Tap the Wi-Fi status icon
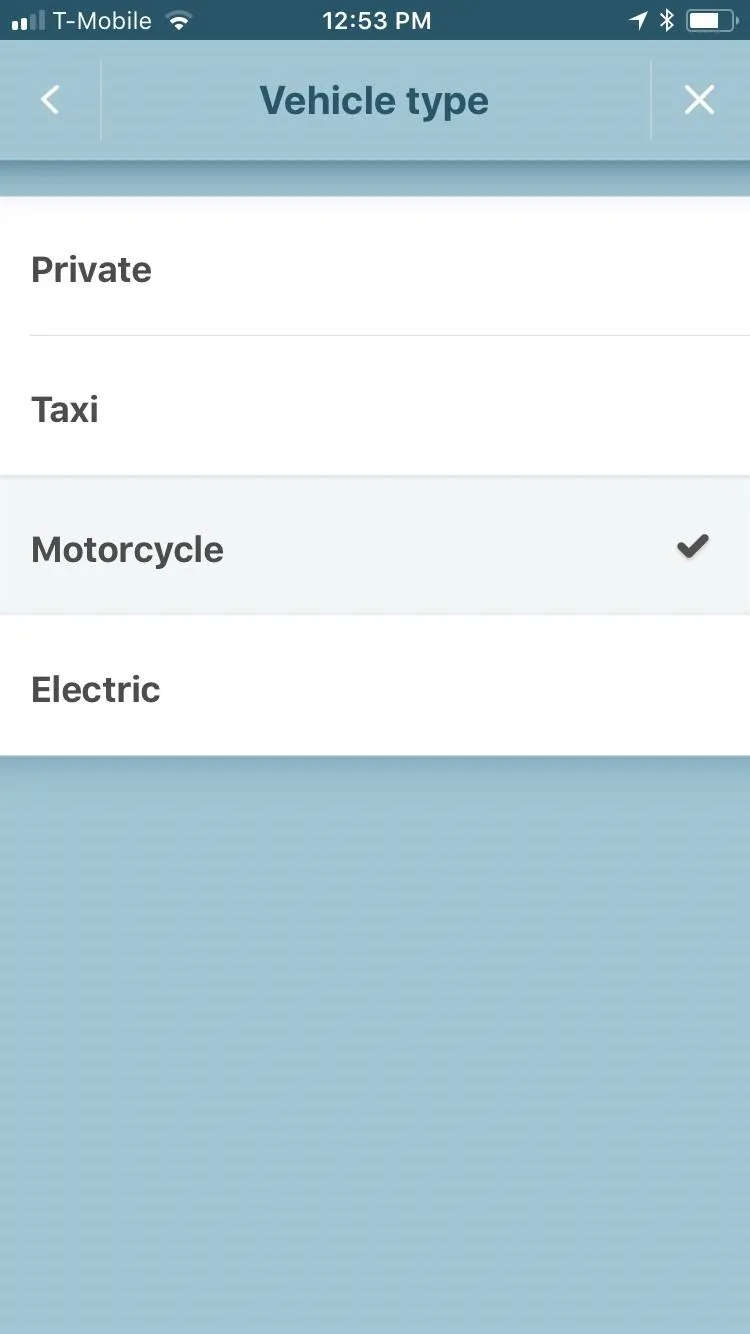The width and height of the screenshot is (750, 1334). coord(179,20)
